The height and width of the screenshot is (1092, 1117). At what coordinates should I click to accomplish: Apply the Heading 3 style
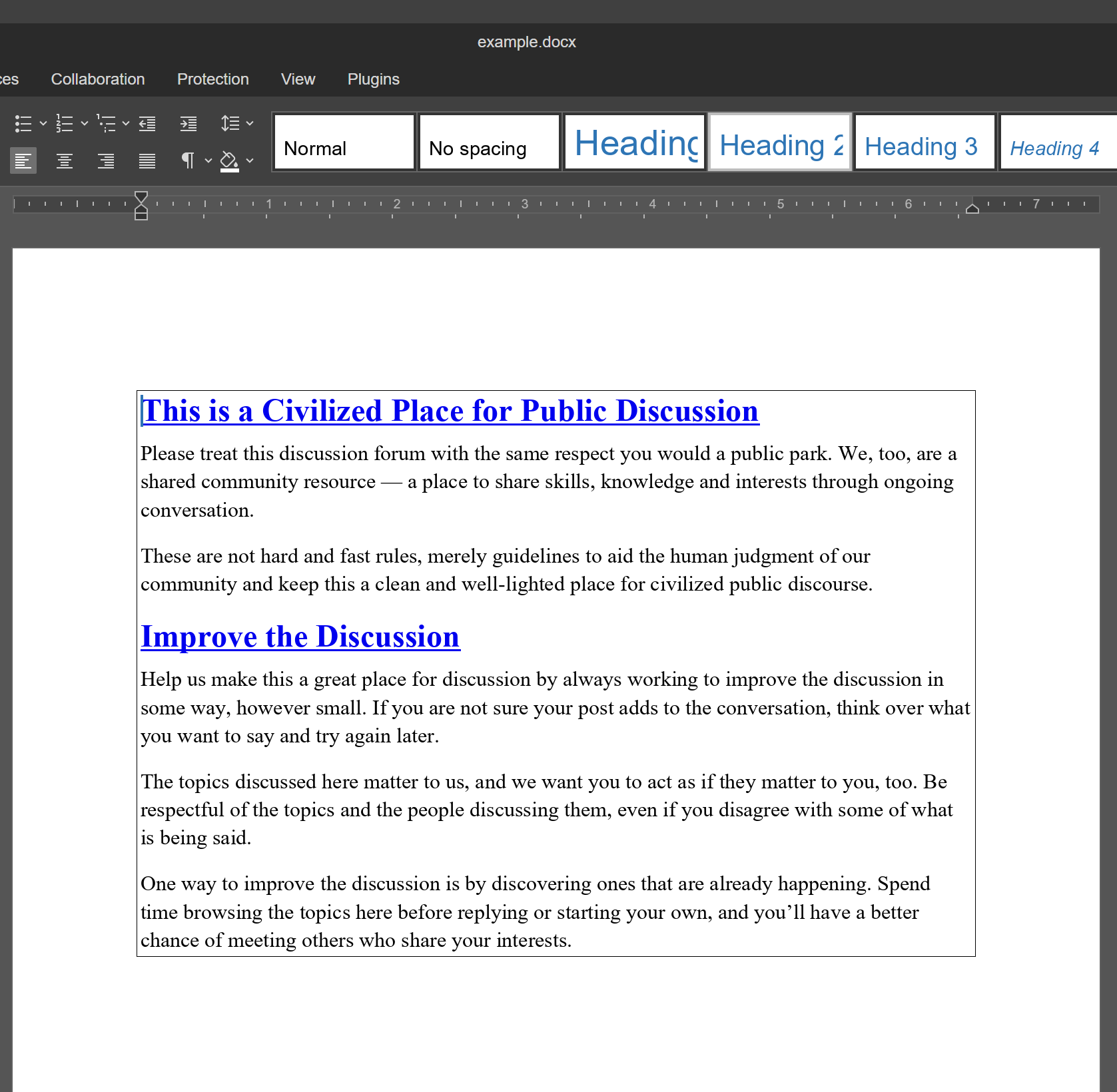point(925,142)
